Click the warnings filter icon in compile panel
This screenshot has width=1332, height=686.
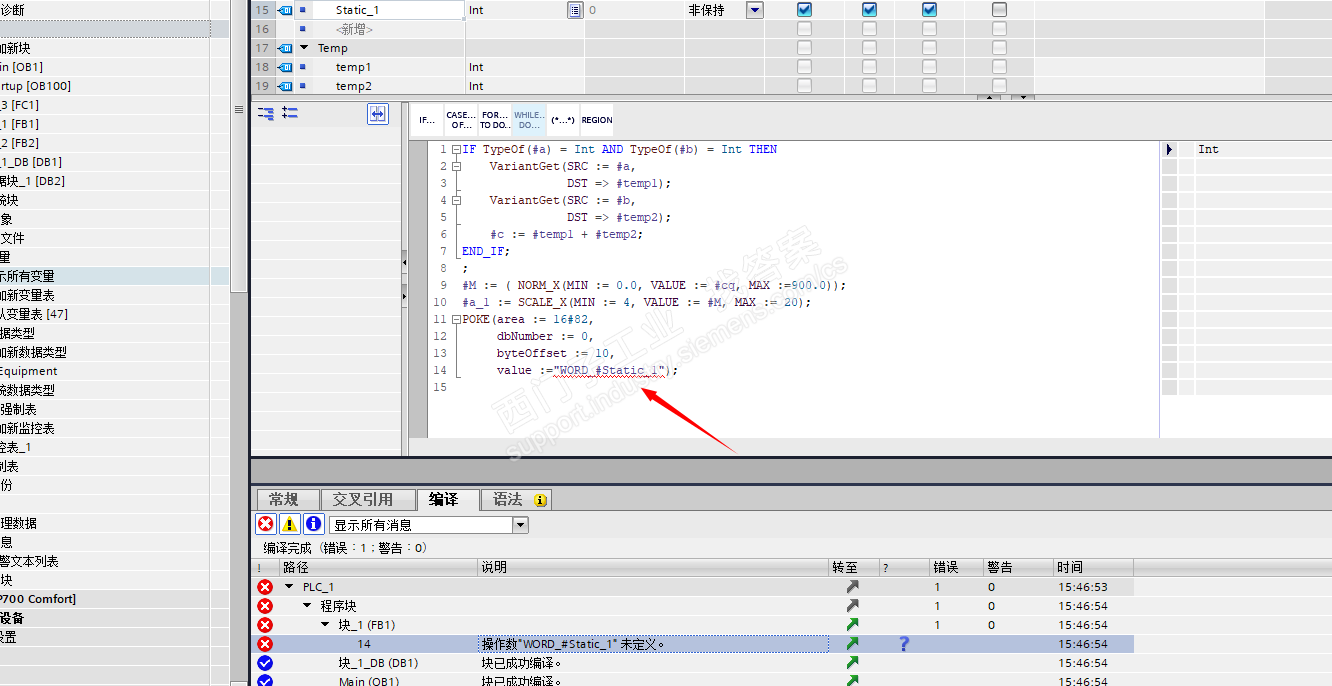(289, 524)
